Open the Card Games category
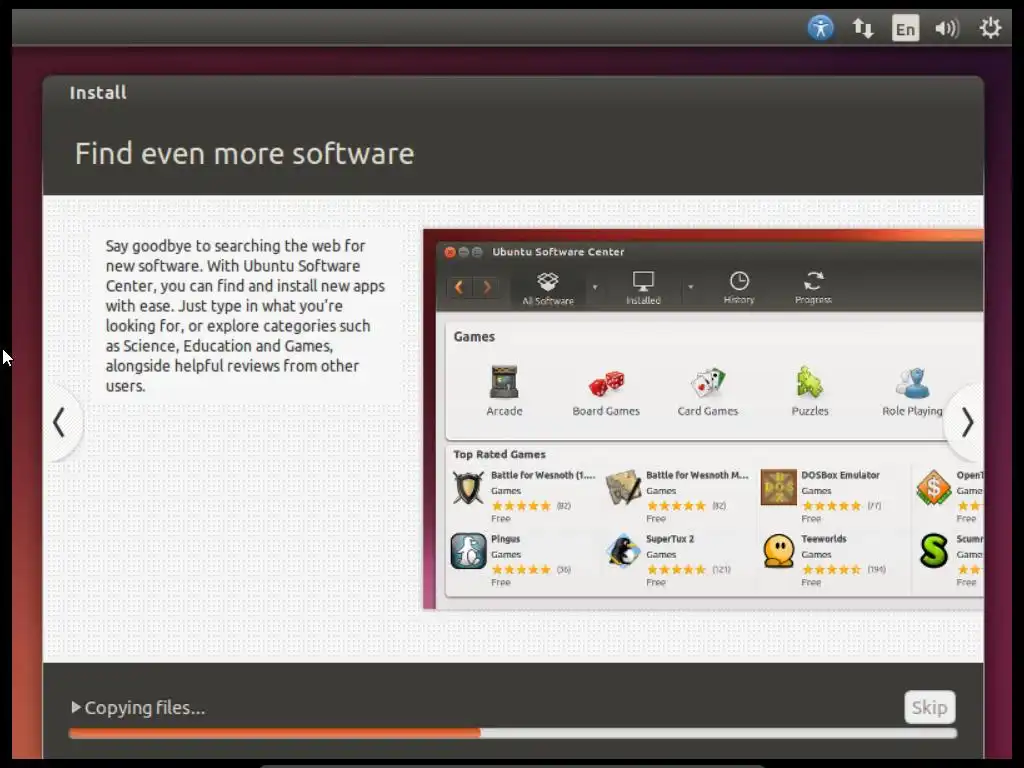The width and height of the screenshot is (1024, 768). pos(708,390)
